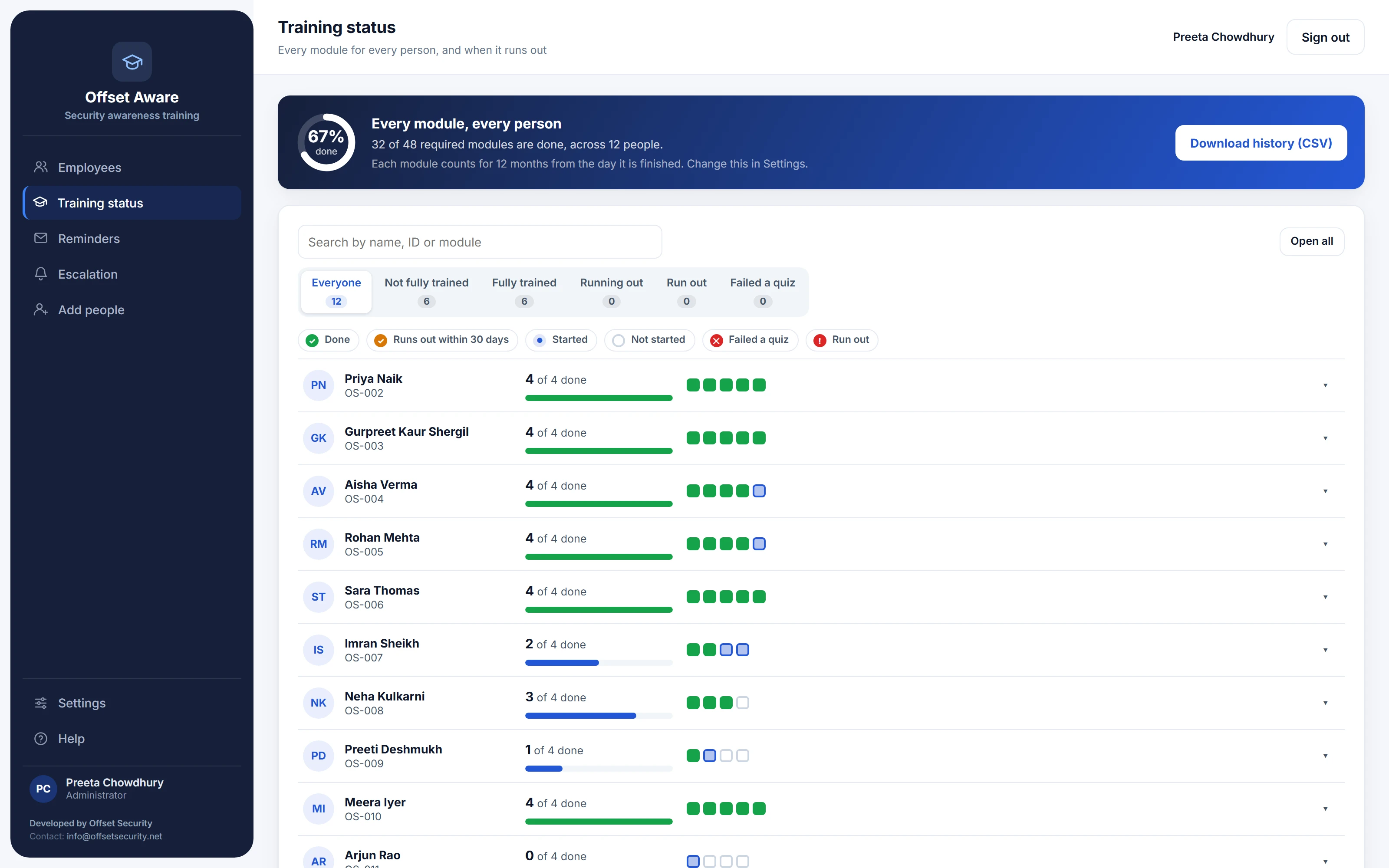Viewport: 1389px width, 868px height.
Task: Click Preeti Deshmukh's PD avatar
Action: pyautogui.click(x=319, y=756)
